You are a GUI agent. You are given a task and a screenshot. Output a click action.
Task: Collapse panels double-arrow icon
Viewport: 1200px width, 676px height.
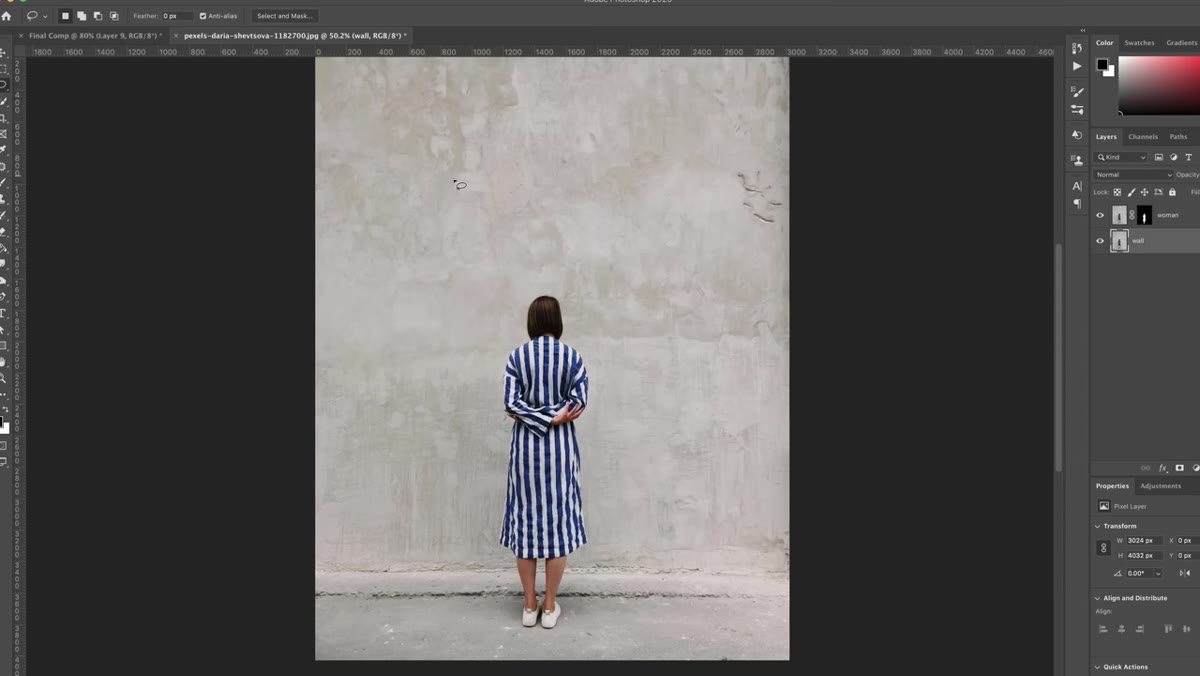(x=1082, y=31)
